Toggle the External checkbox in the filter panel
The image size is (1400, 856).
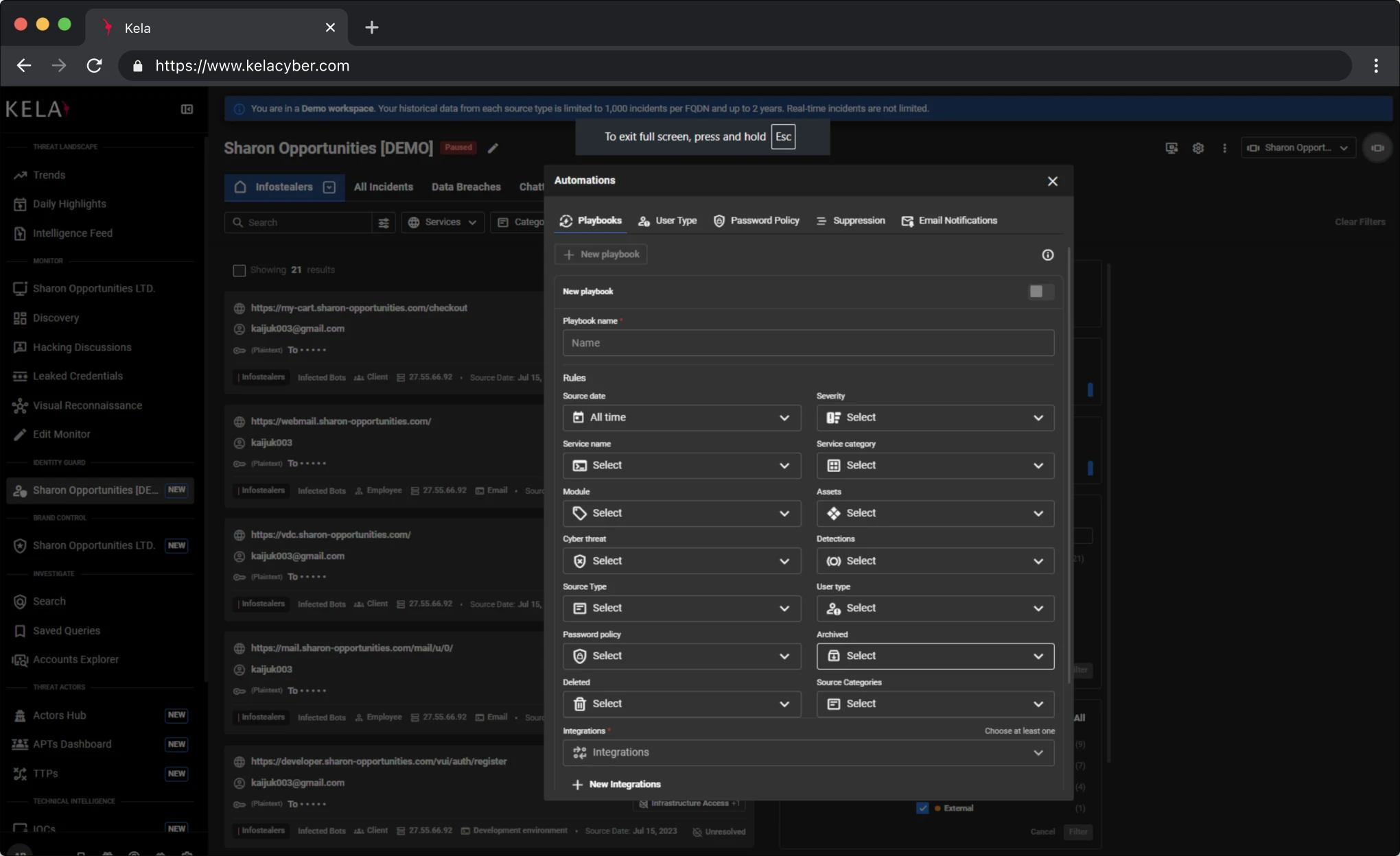922,808
